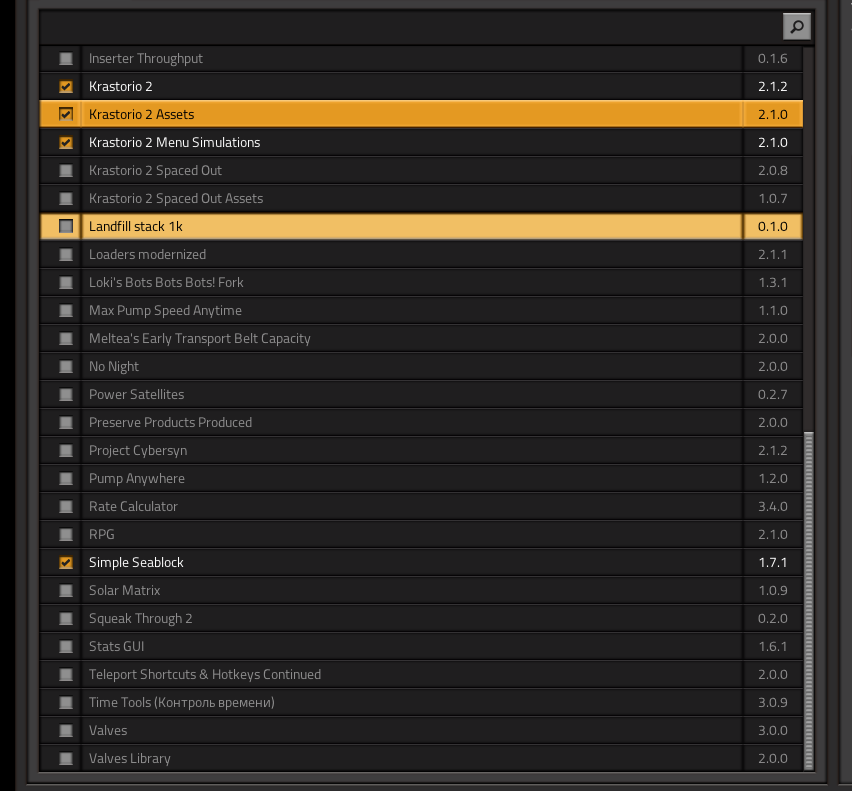The height and width of the screenshot is (791, 852).
Task: Select the Stats GUI mod entry
Action: (421, 646)
